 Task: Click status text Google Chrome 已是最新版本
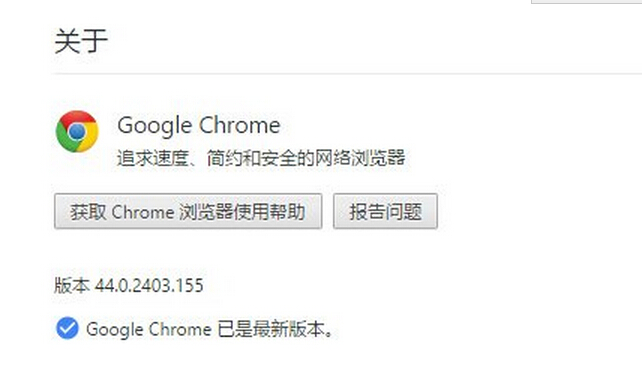click(210, 329)
